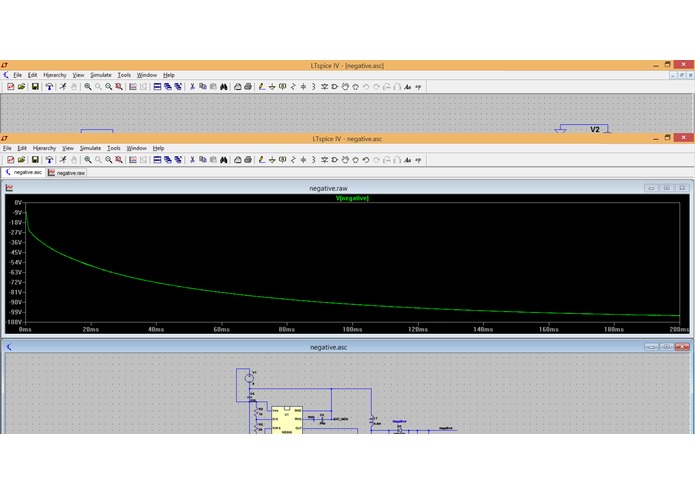Select Text Aa tool in front window toolbar
The height and width of the screenshot is (494, 695).
click(407, 160)
